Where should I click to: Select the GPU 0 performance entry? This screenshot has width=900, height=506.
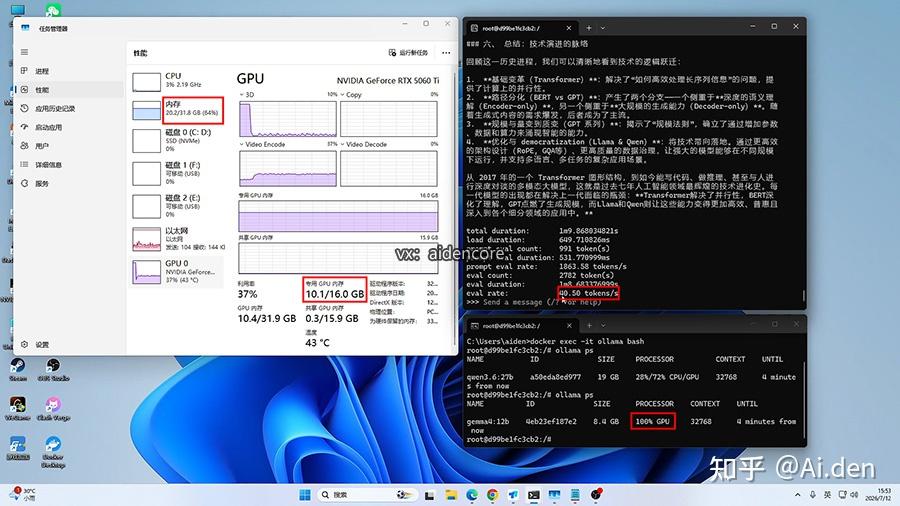[x=177, y=271]
